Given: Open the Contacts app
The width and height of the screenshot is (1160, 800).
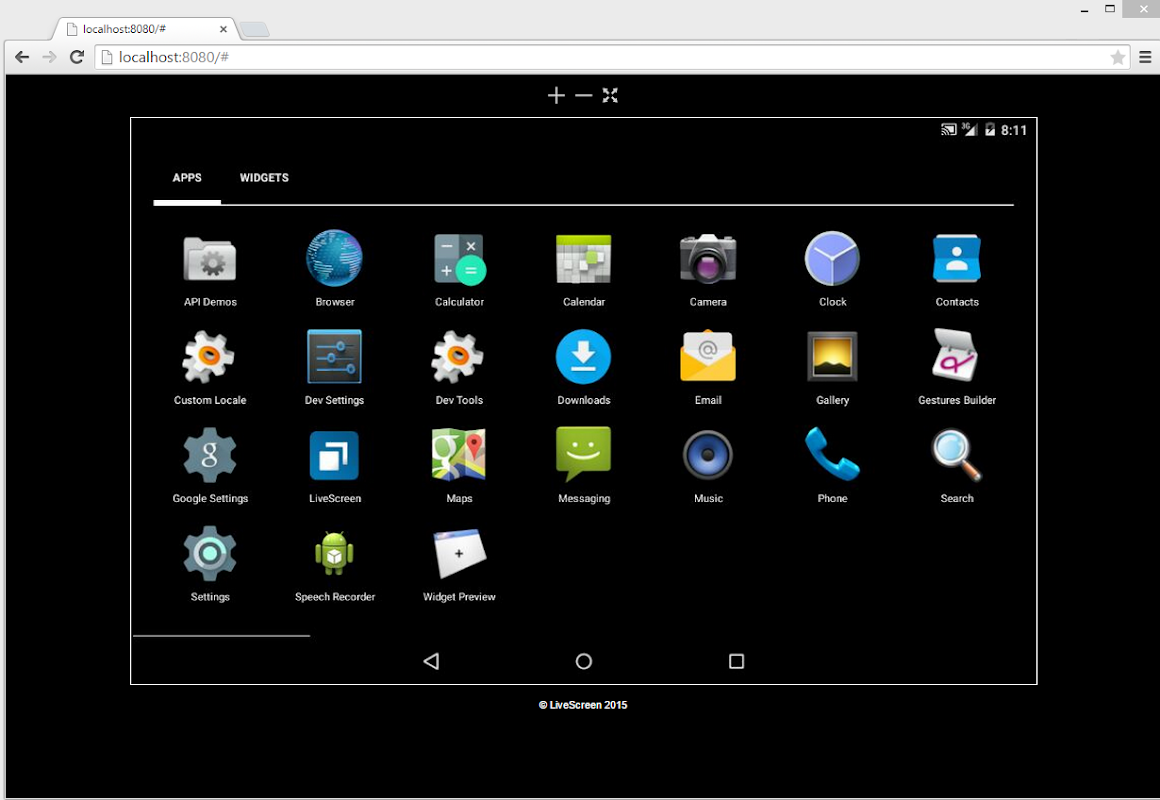Looking at the screenshot, I should [957, 258].
